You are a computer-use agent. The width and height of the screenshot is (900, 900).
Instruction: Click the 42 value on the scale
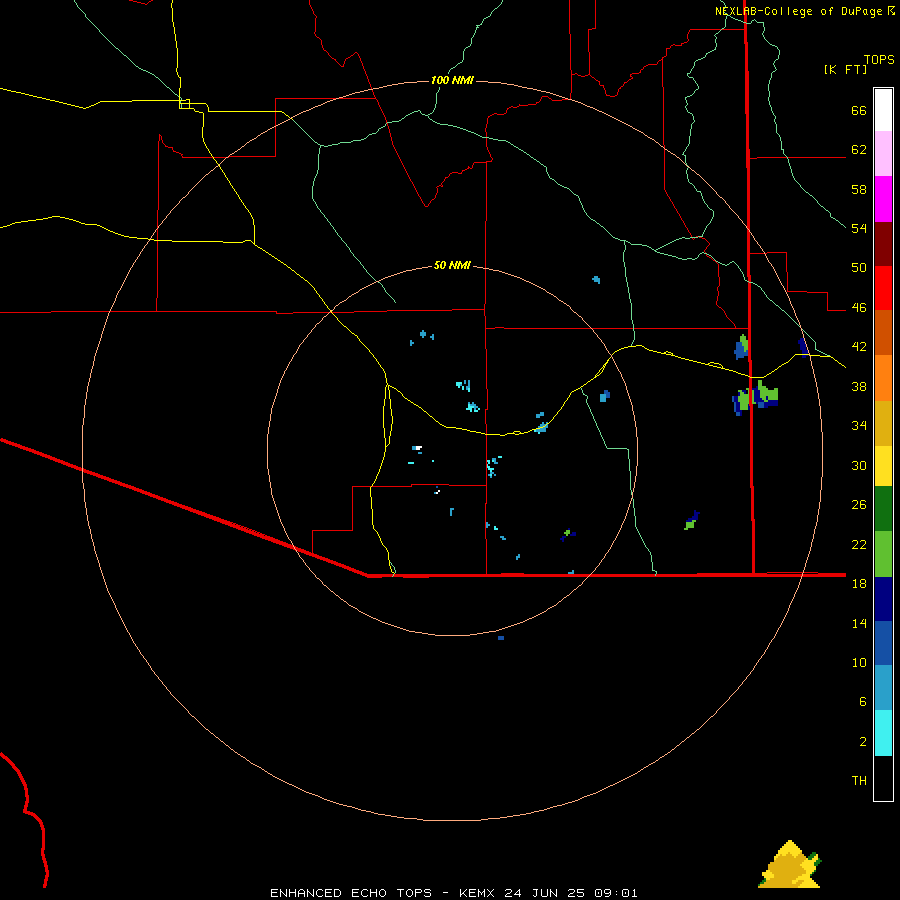coord(859,347)
